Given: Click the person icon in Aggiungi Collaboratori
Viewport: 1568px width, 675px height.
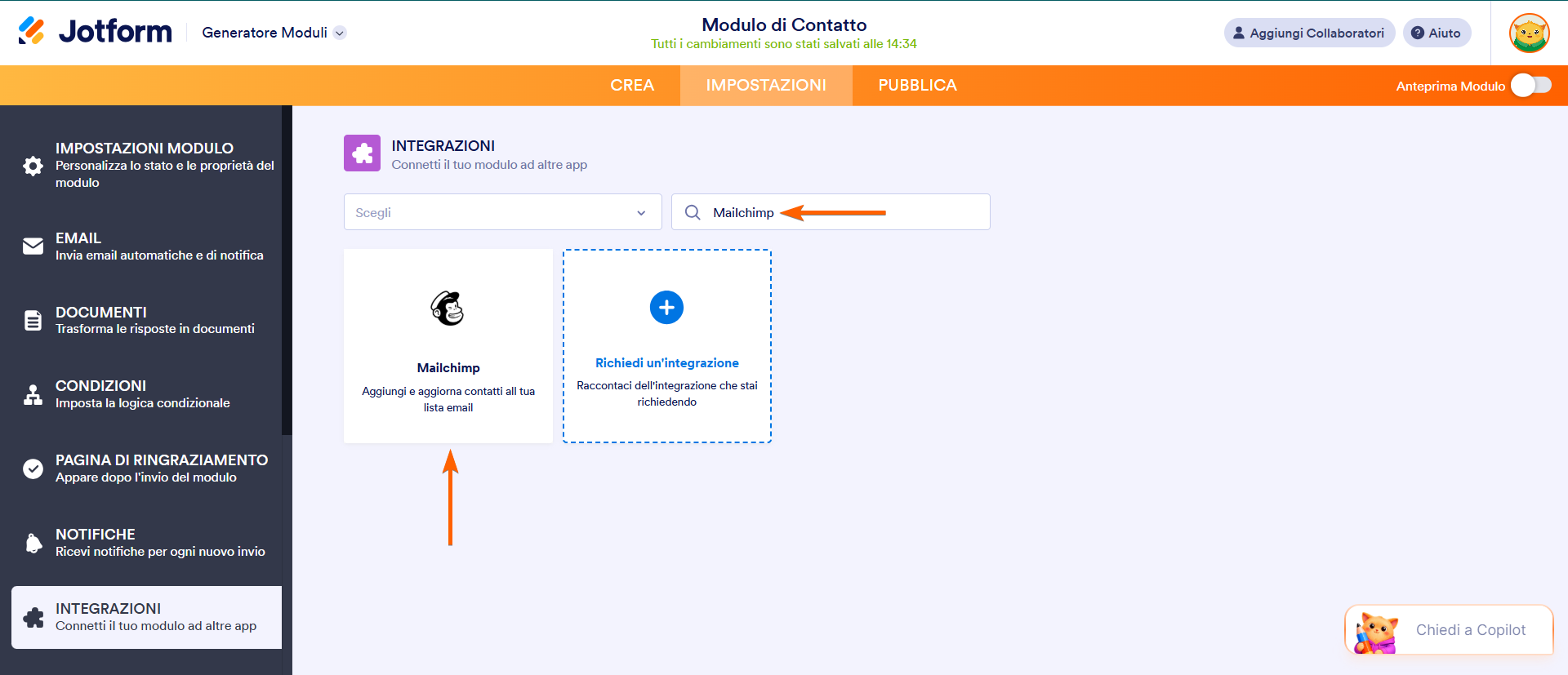Looking at the screenshot, I should coord(1239,33).
